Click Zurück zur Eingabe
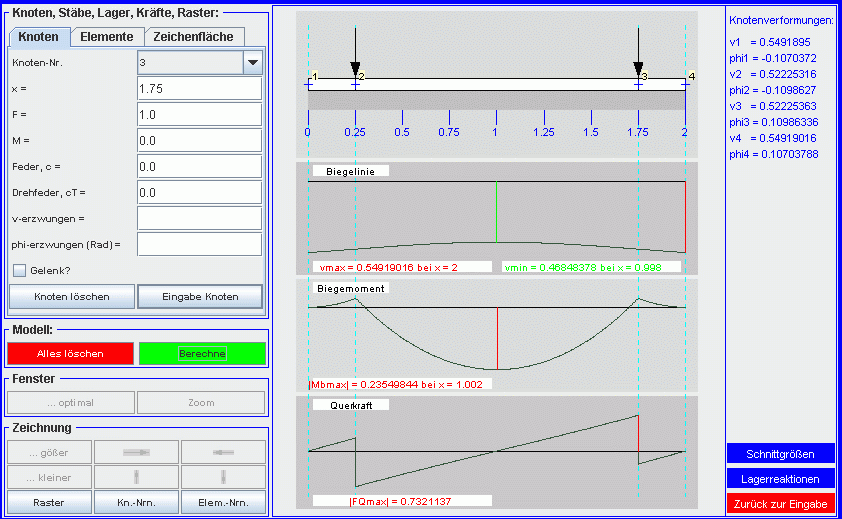 tap(780, 504)
